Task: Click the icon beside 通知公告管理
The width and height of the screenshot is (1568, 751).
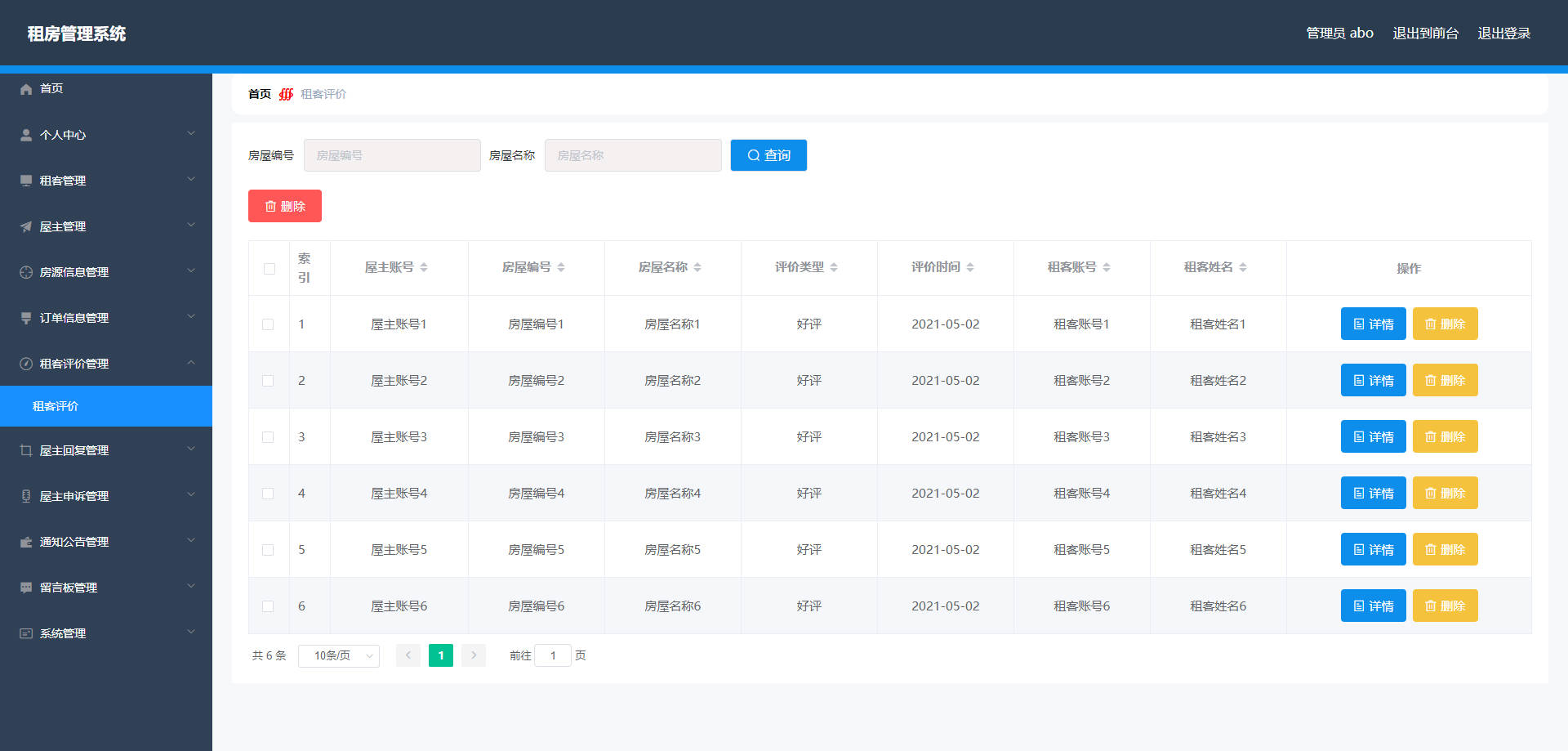Action: [26, 542]
